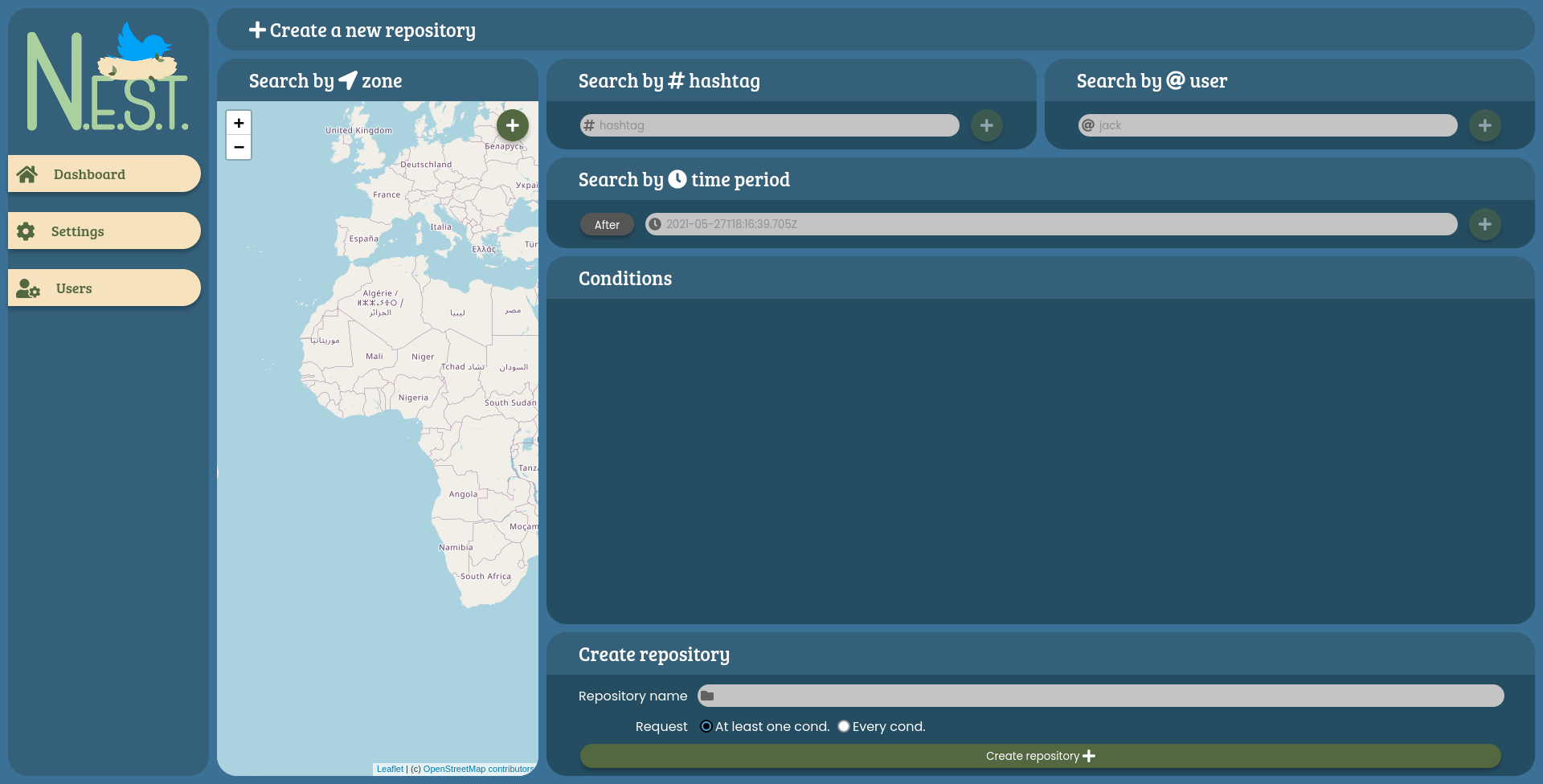Image resolution: width=1543 pixels, height=784 pixels.
Task: Click the map zoom-out control
Action: (238, 148)
